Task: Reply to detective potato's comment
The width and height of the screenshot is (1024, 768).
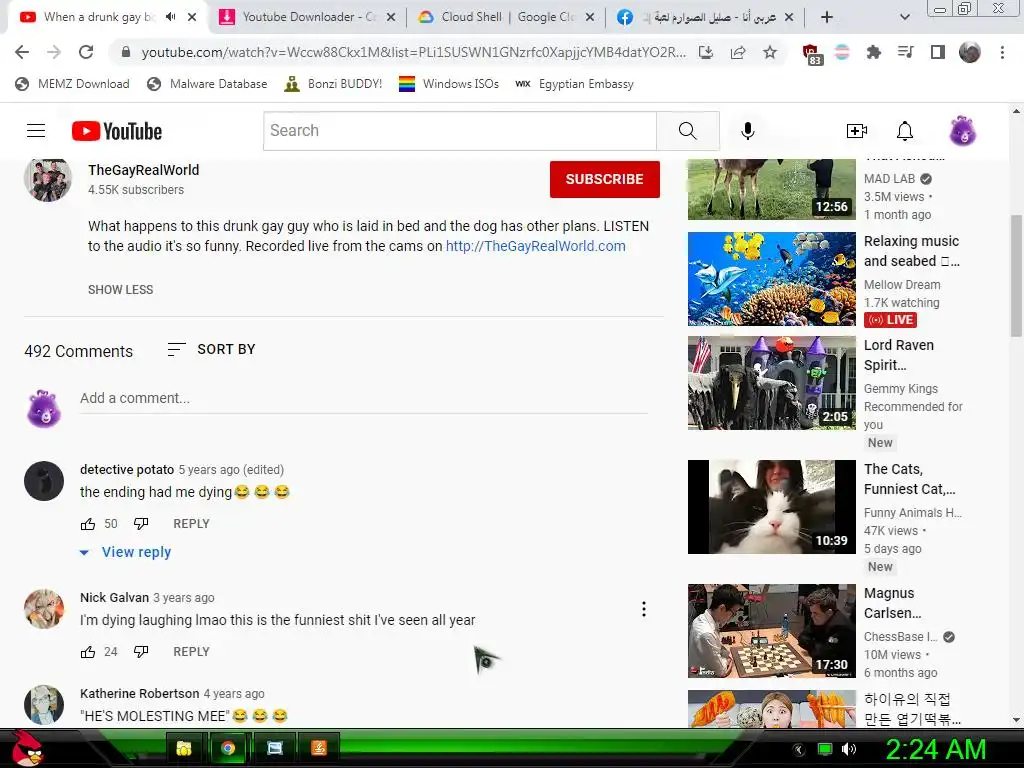Action: pyautogui.click(x=191, y=524)
